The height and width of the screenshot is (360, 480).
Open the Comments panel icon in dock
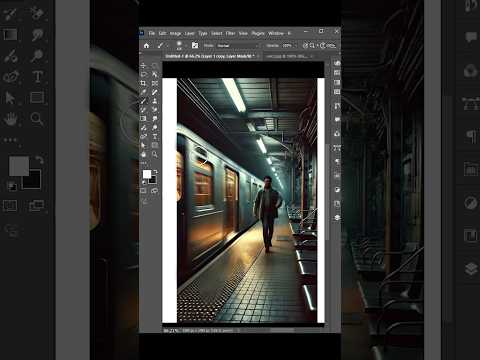[x=337, y=119]
